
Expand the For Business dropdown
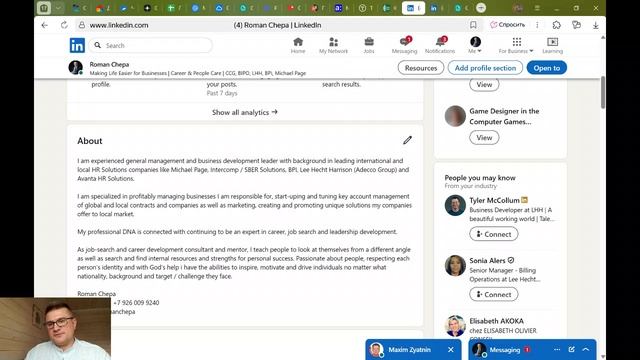(x=516, y=45)
